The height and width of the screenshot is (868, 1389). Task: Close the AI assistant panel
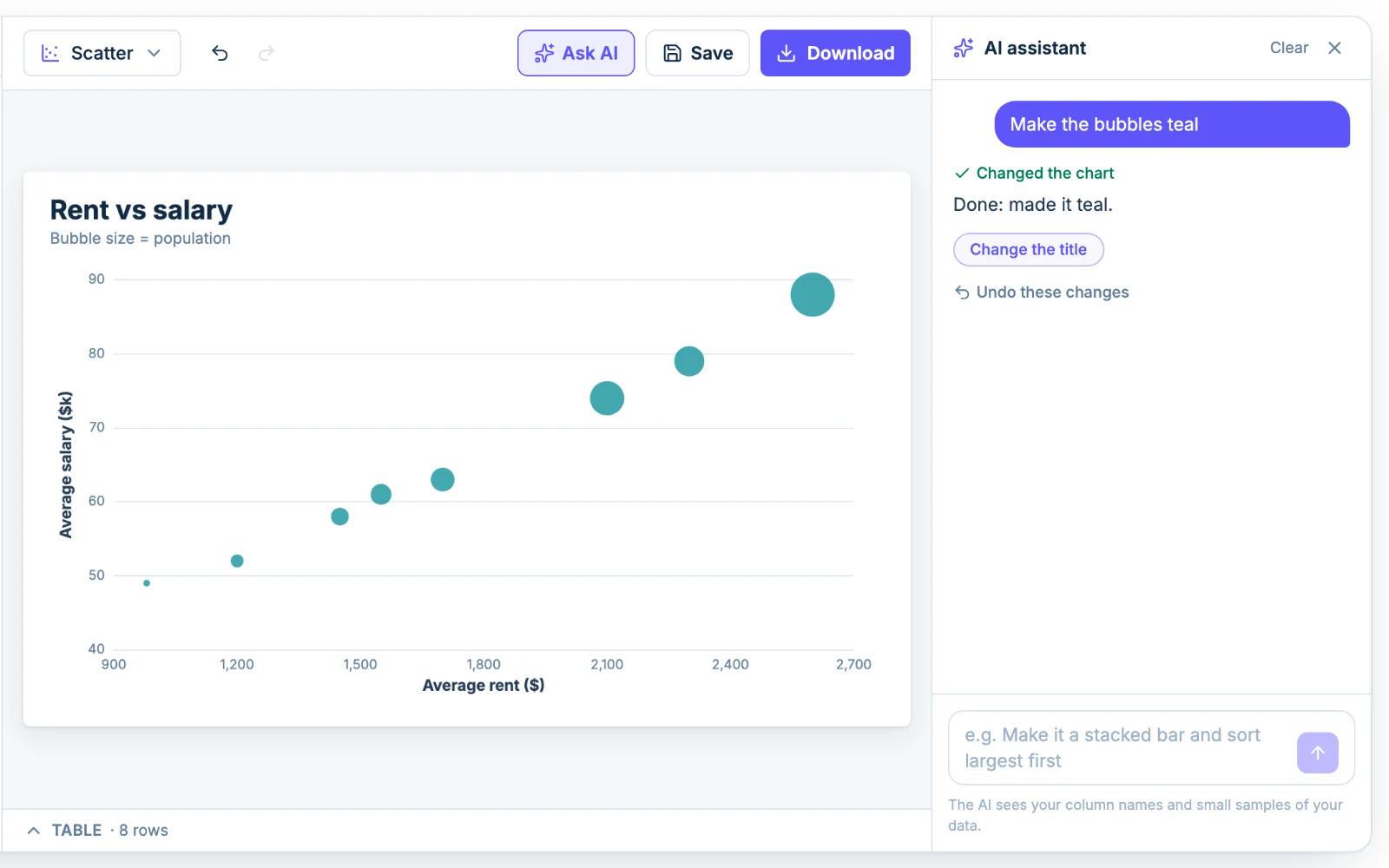click(x=1334, y=48)
